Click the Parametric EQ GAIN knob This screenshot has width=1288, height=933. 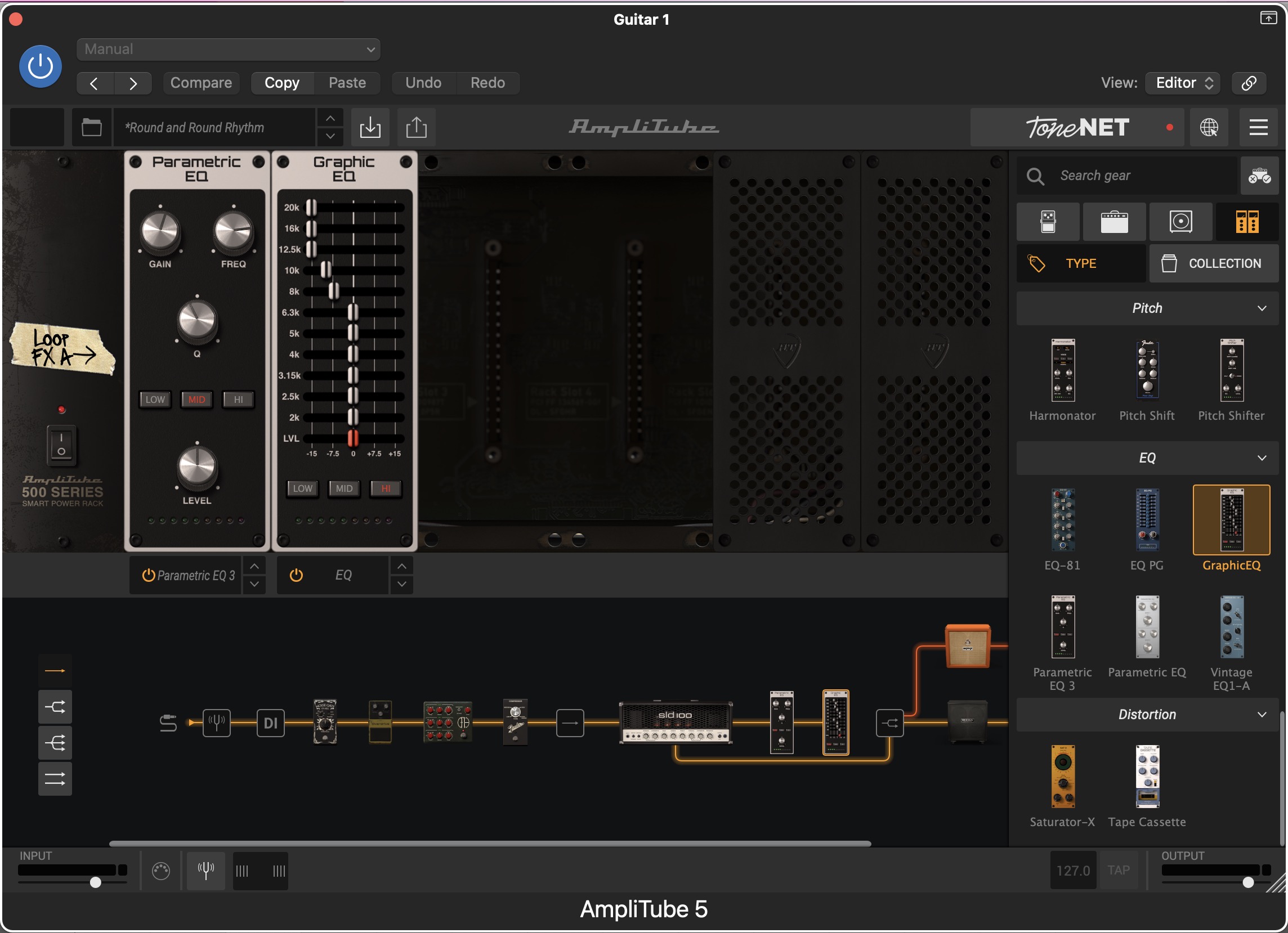[x=160, y=231]
